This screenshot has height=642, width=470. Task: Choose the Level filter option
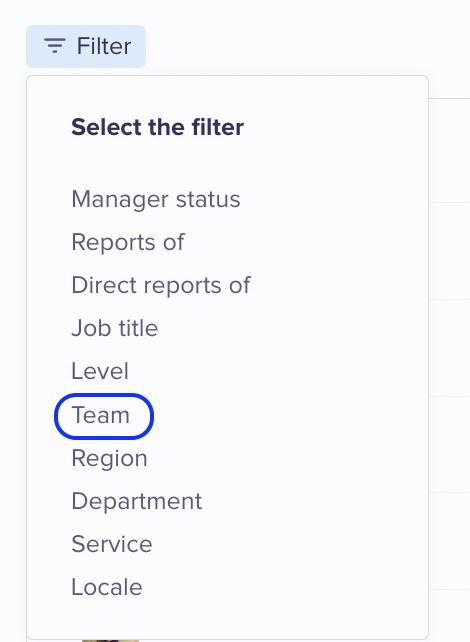pos(100,371)
